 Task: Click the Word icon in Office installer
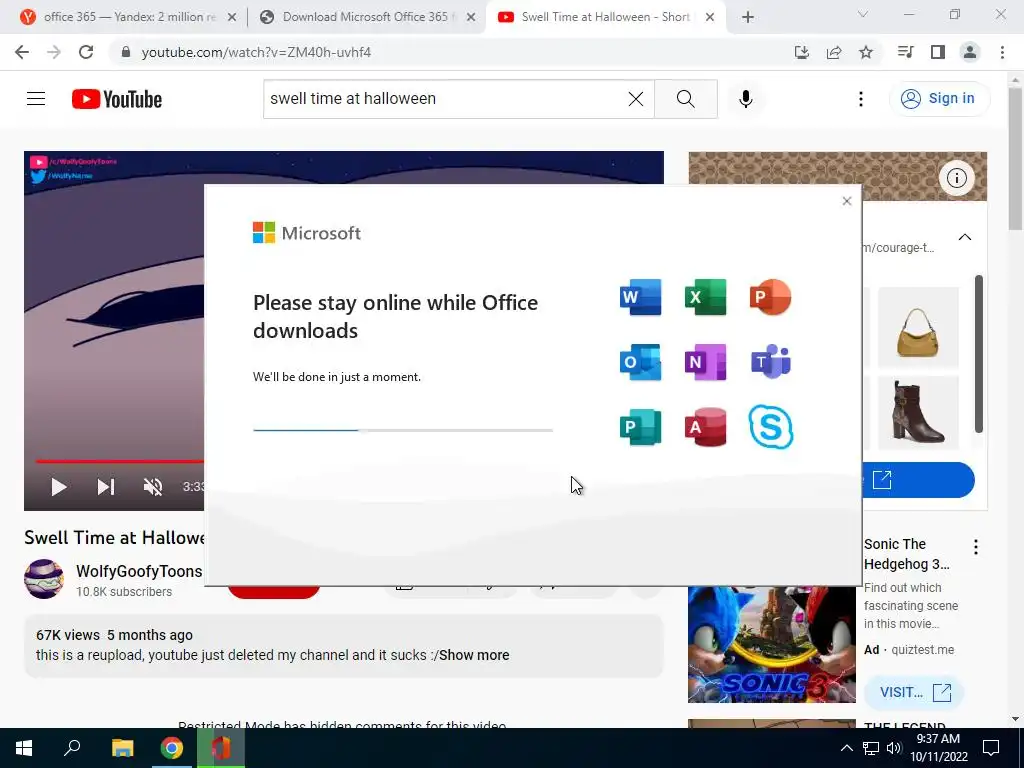(x=640, y=297)
